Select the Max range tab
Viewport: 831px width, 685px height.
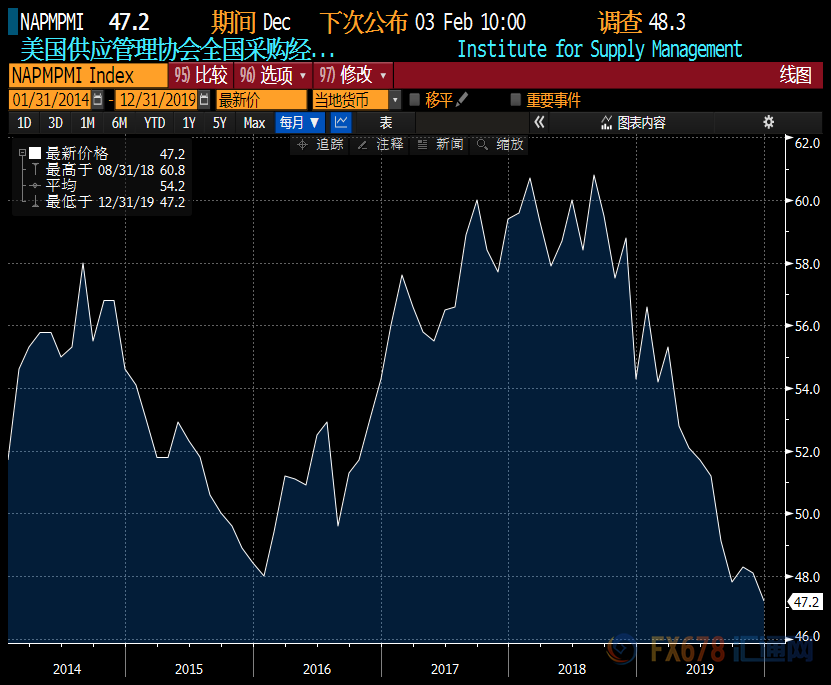pos(254,122)
